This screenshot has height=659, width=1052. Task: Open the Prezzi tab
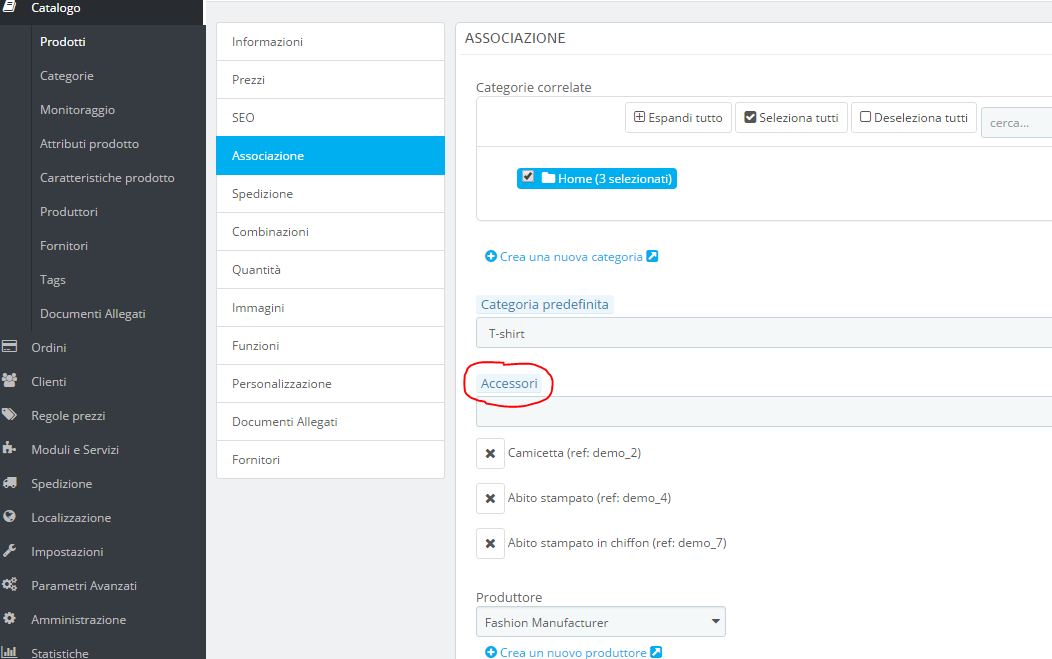coord(330,79)
